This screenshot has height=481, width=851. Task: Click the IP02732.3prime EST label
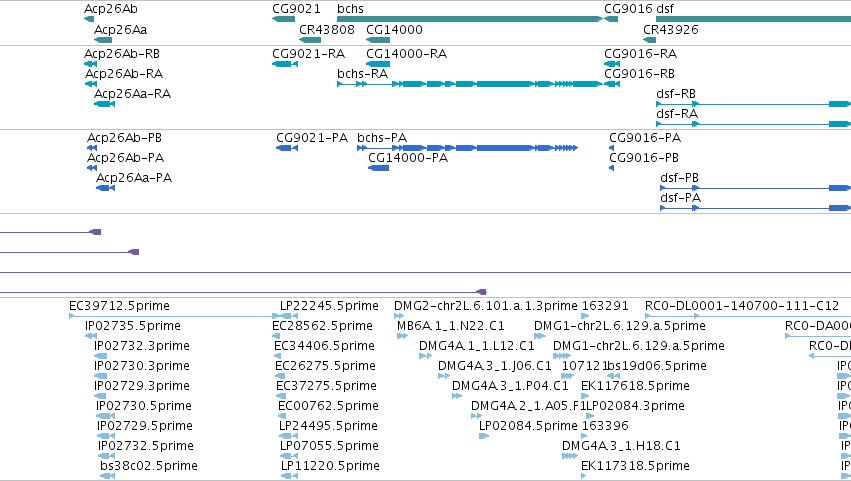click(142, 346)
